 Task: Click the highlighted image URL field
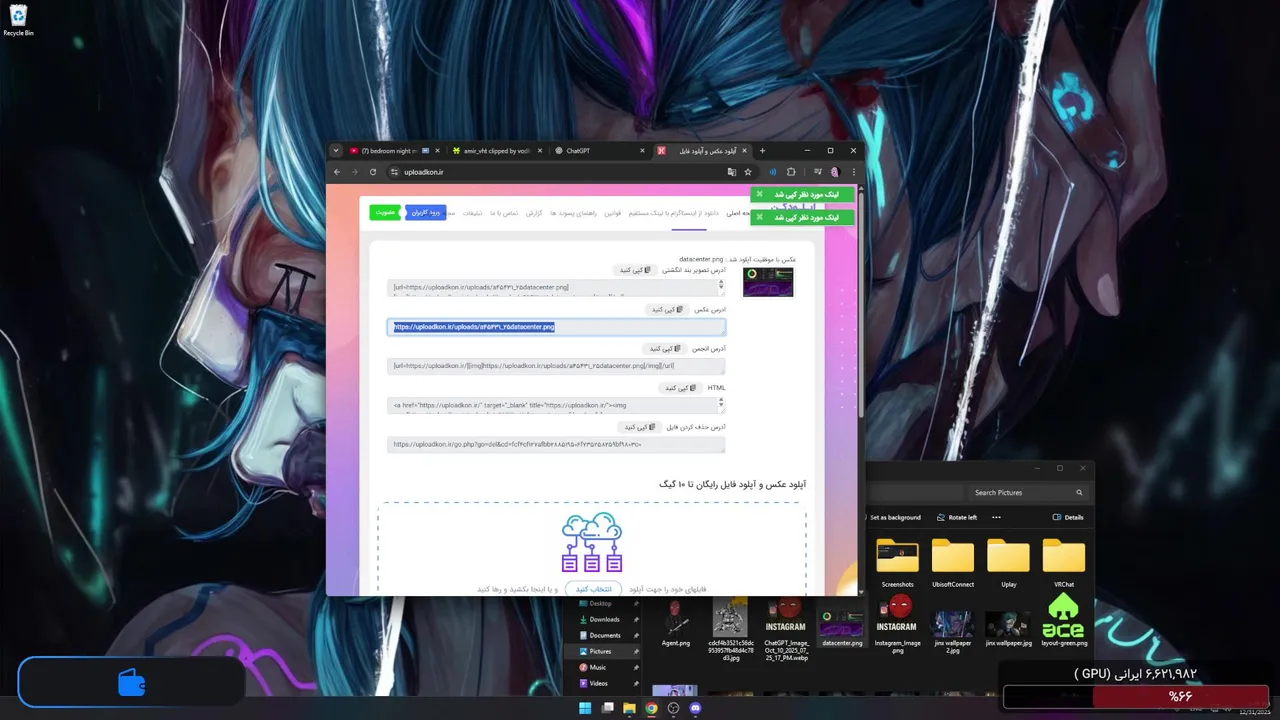556,327
